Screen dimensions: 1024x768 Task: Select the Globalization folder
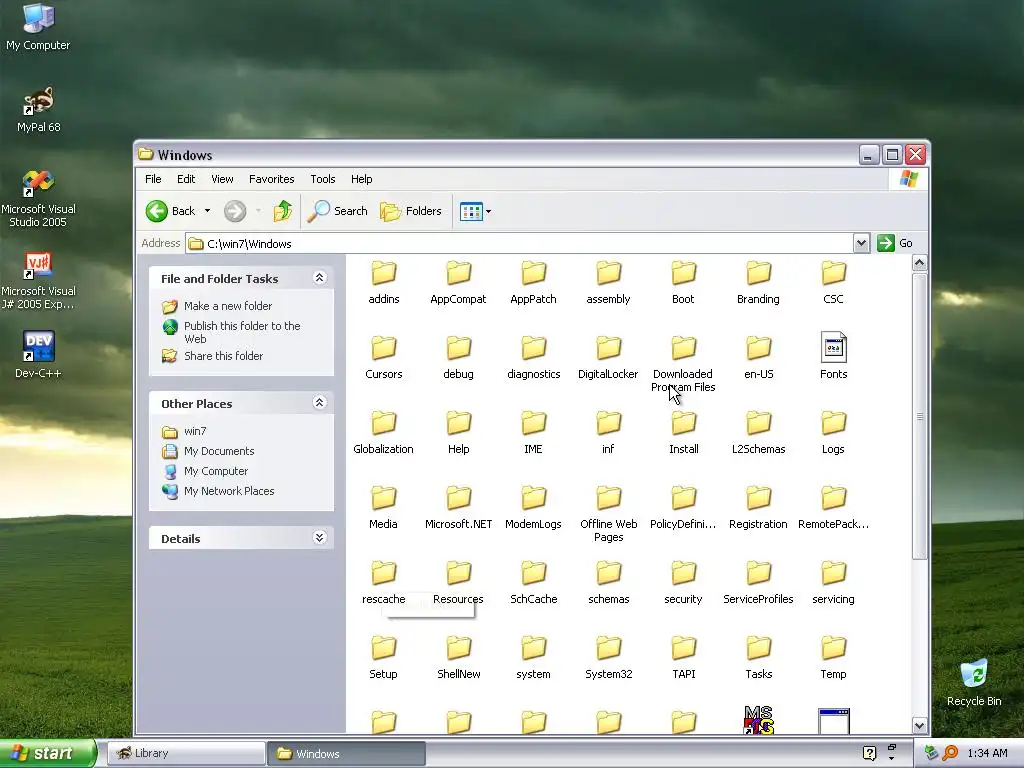point(383,434)
